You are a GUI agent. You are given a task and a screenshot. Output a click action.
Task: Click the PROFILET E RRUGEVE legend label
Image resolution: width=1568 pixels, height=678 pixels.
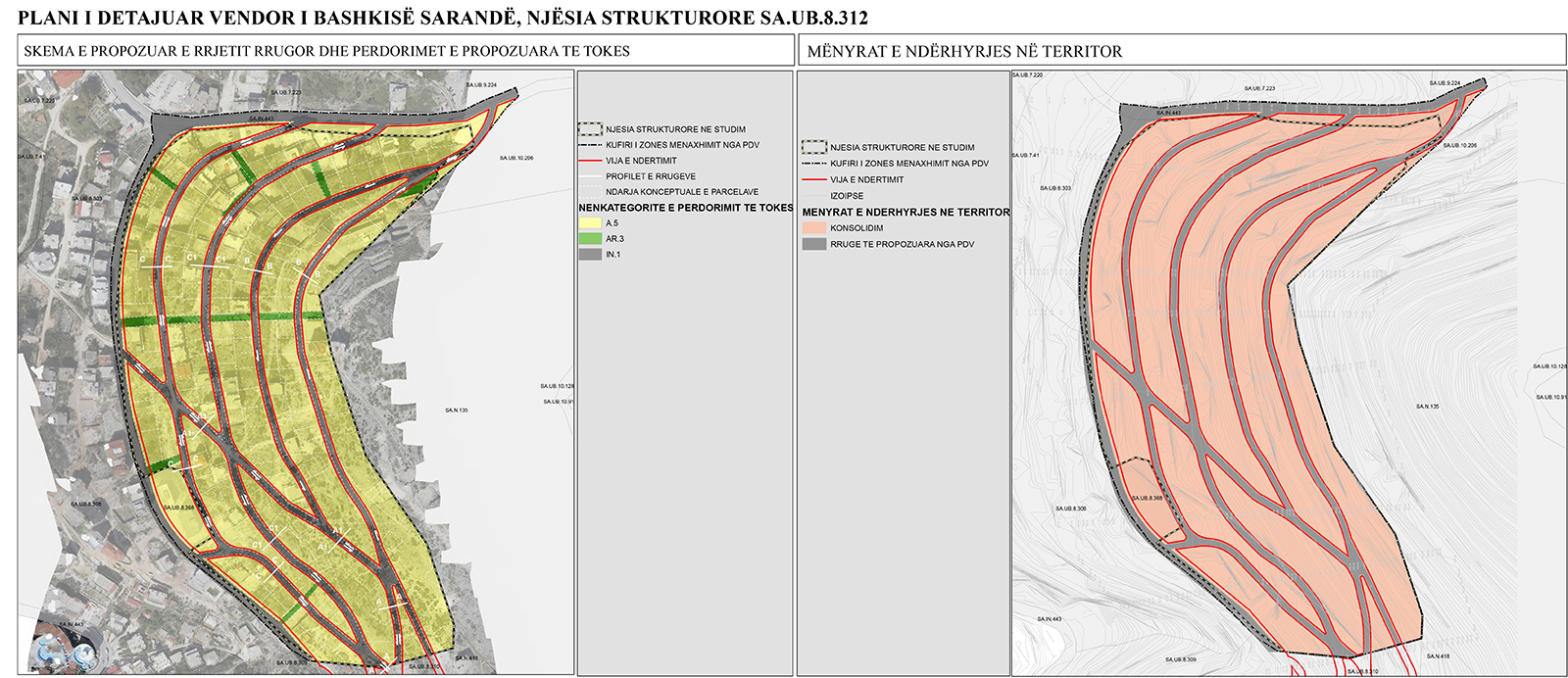651,176
